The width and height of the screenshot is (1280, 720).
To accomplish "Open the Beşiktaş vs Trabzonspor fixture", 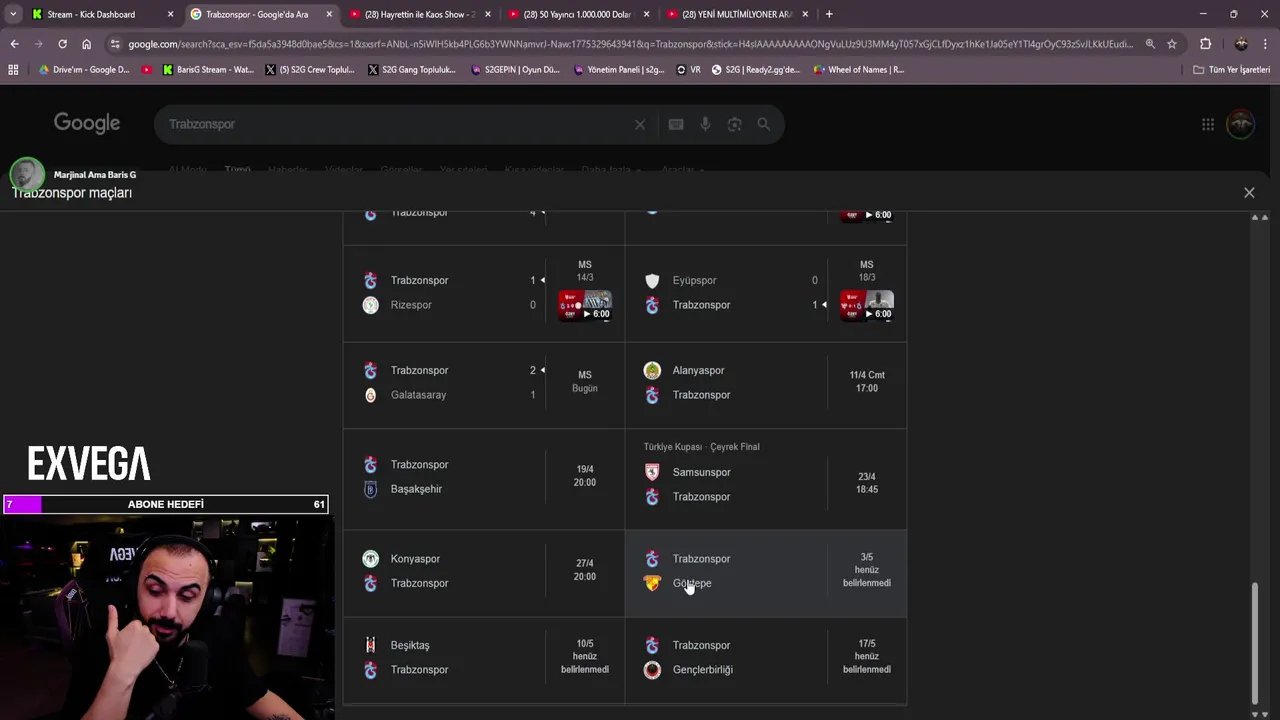I will pos(484,658).
